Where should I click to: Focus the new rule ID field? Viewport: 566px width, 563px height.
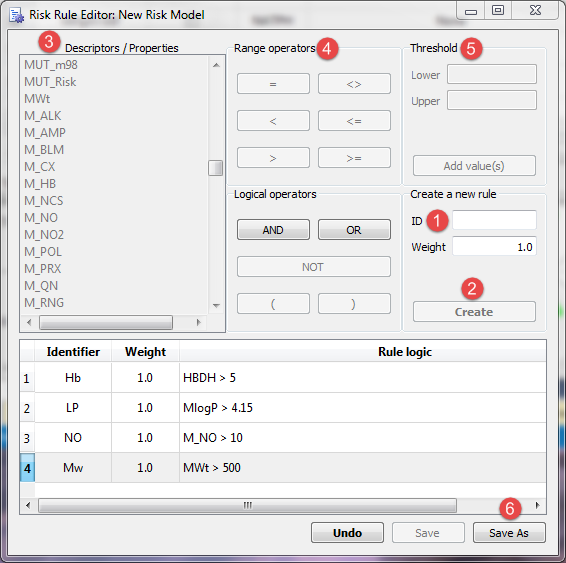(x=494, y=220)
